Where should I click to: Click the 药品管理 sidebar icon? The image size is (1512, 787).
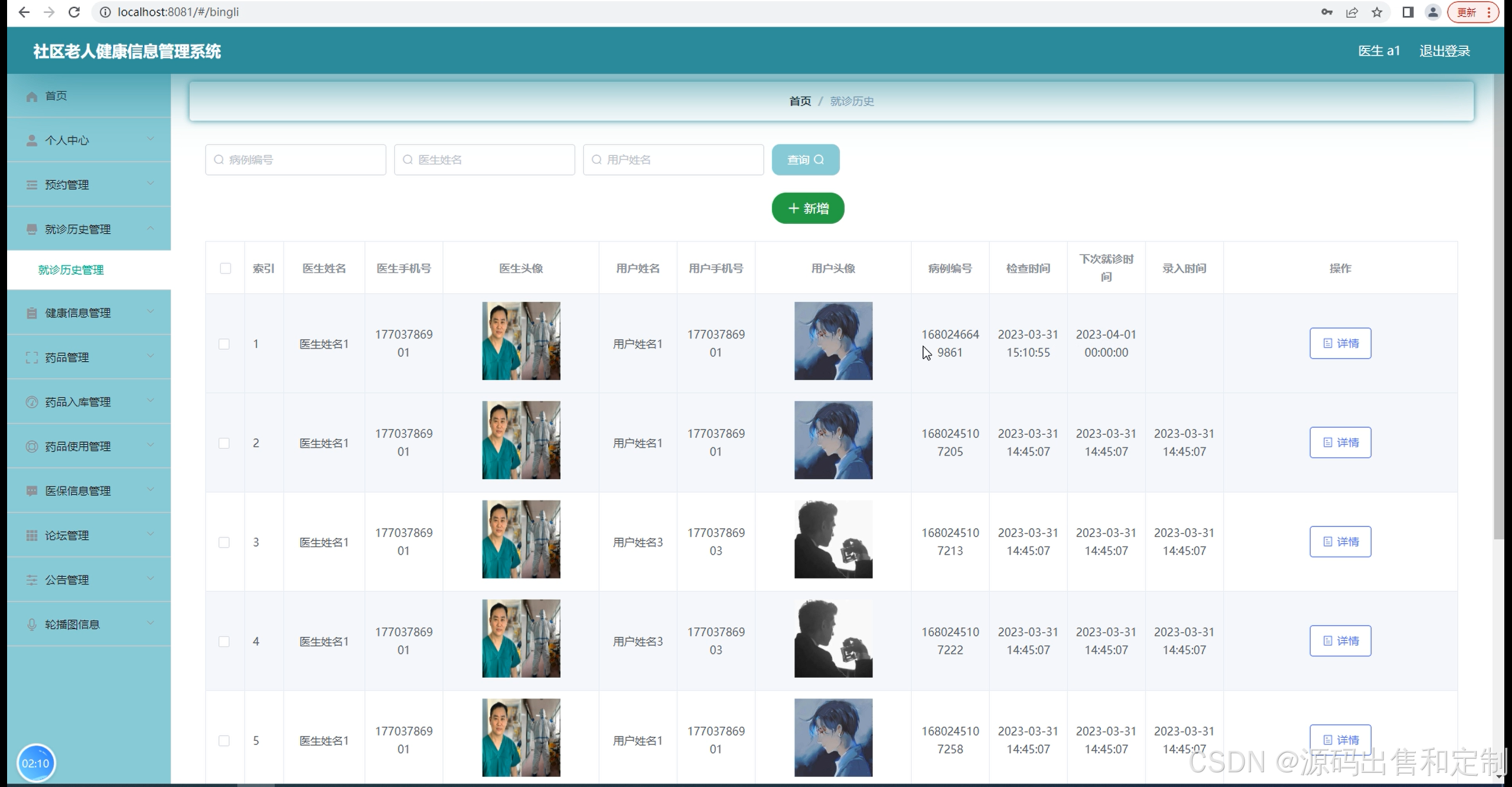(x=32, y=357)
